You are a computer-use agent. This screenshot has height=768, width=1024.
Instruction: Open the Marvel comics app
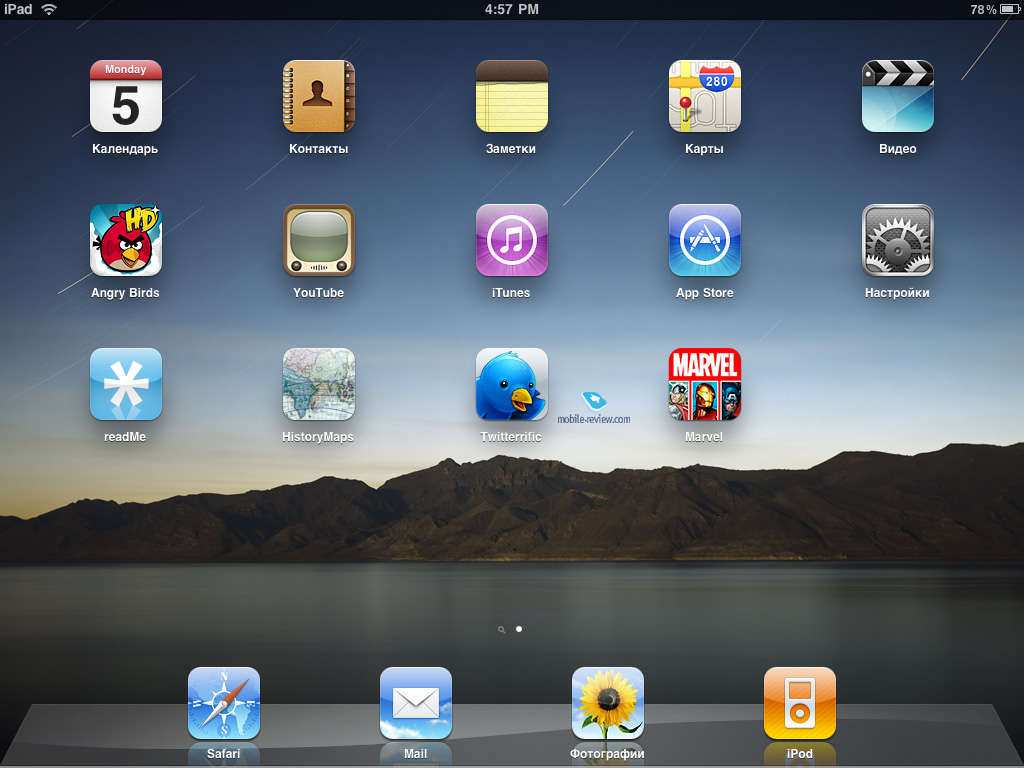705,384
